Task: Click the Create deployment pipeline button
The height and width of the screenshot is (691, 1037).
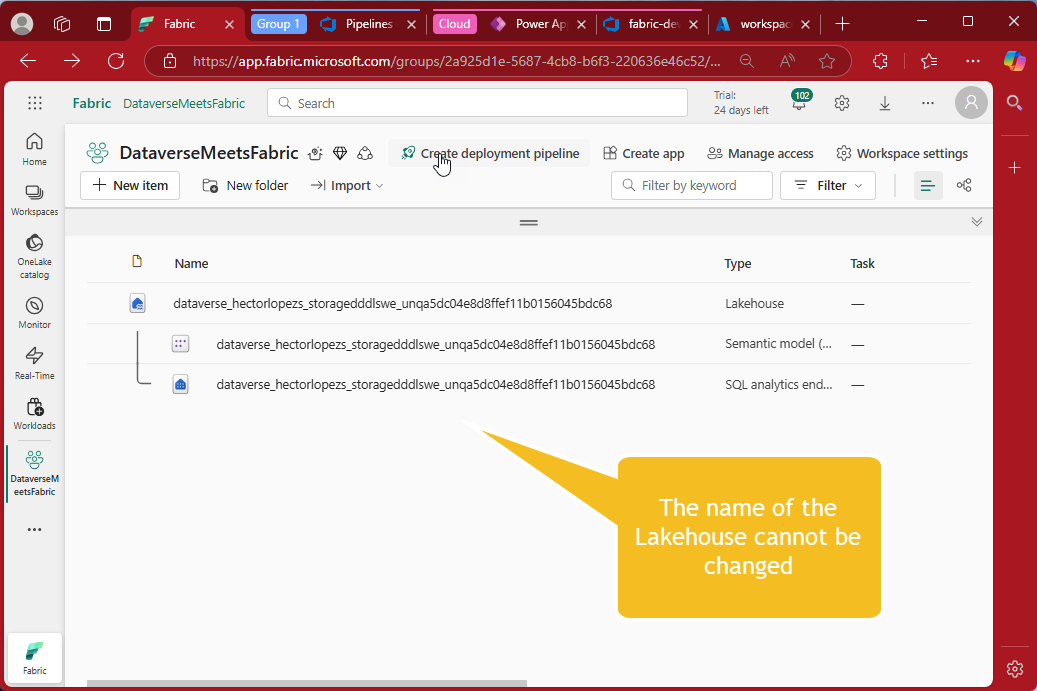Action: click(489, 153)
